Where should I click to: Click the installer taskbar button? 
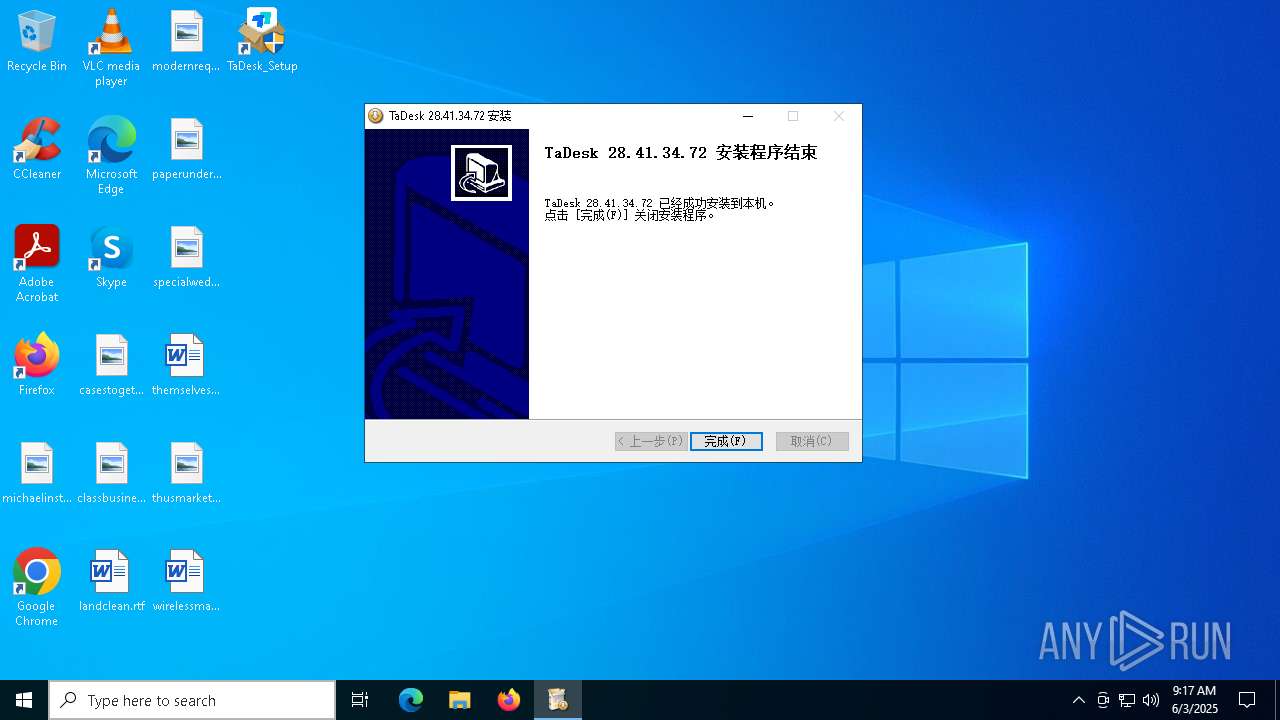point(557,700)
